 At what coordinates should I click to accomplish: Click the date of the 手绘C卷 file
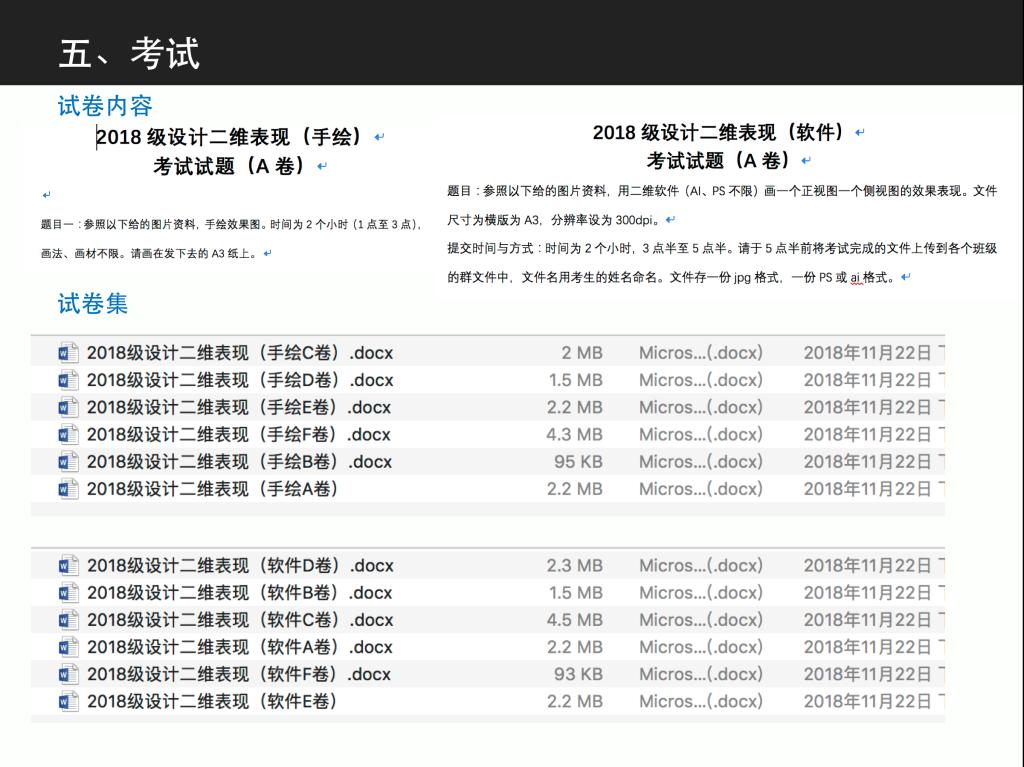[868, 353]
